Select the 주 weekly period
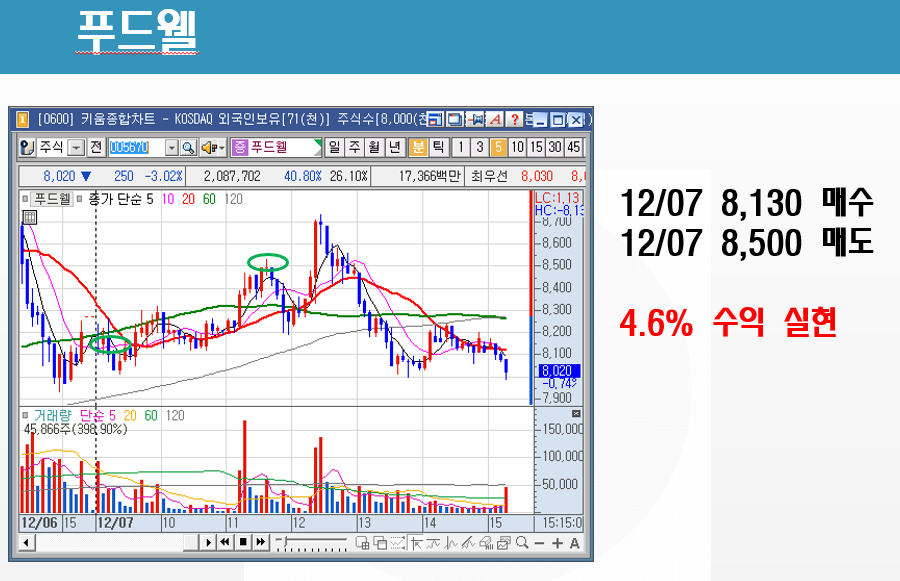Screen dimensions: 900x581 click(x=355, y=148)
